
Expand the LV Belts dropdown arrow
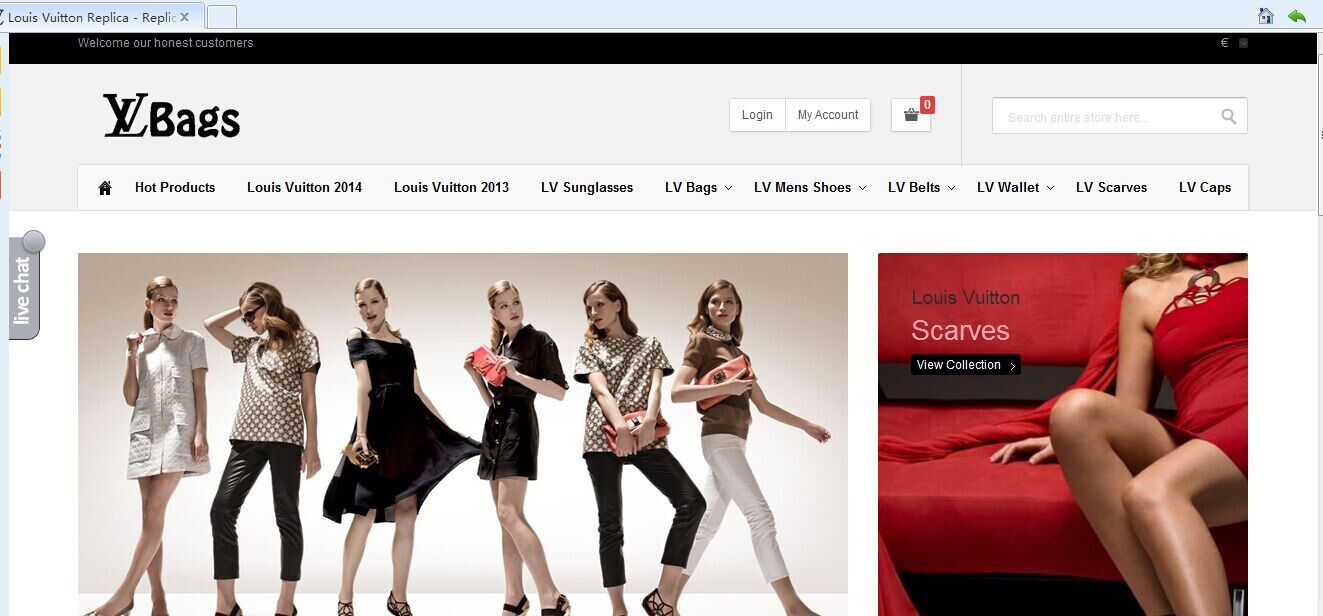pos(951,188)
